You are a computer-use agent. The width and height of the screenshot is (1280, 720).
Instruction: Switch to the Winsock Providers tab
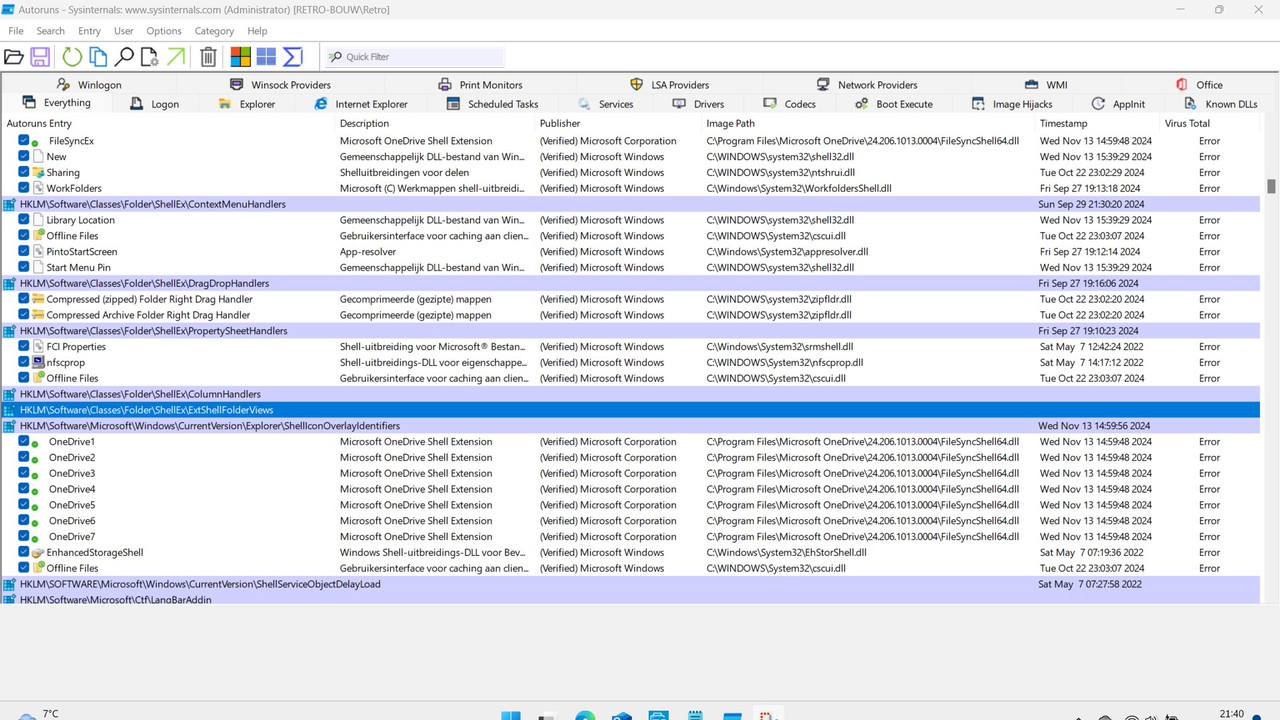[280, 85]
